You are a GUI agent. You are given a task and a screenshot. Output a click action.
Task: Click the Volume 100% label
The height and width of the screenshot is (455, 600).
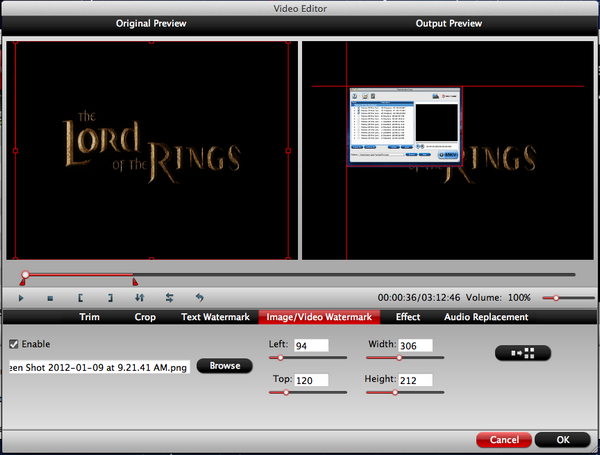(497, 298)
